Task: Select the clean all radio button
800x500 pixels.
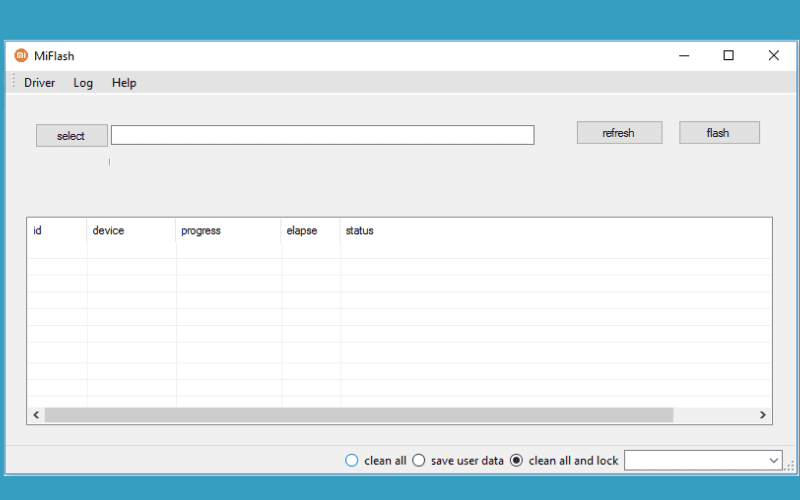Action: pyautogui.click(x=352, y=460)
